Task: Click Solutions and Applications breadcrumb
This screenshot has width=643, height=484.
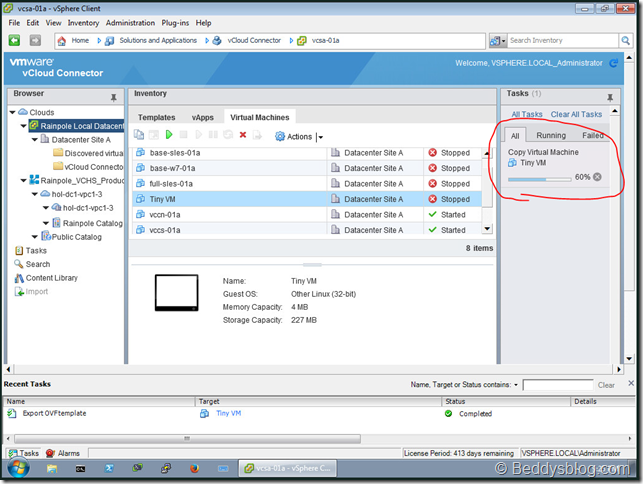Action: [158, 41]
